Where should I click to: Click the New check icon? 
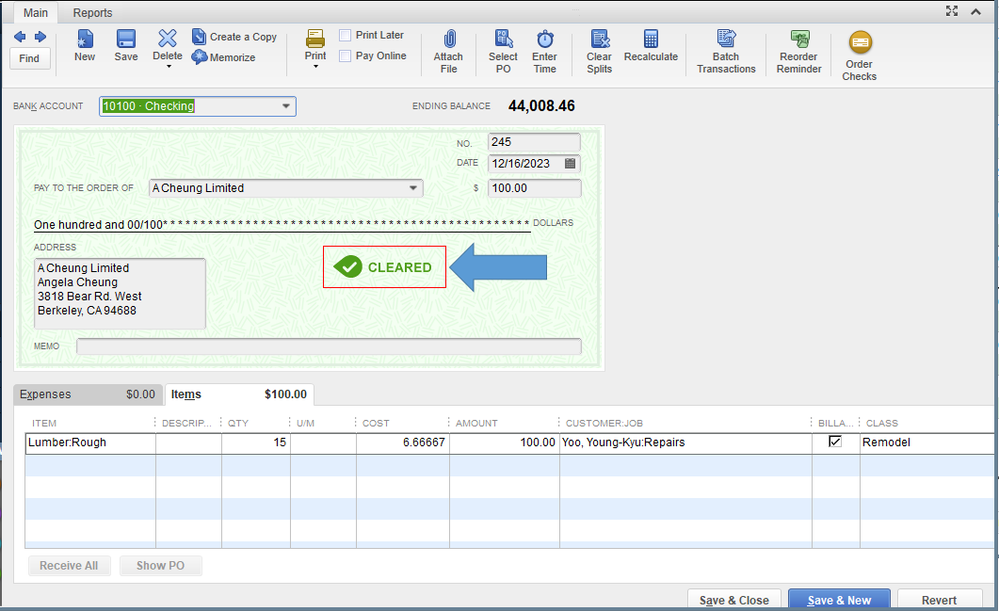click(x=85, y=39)
